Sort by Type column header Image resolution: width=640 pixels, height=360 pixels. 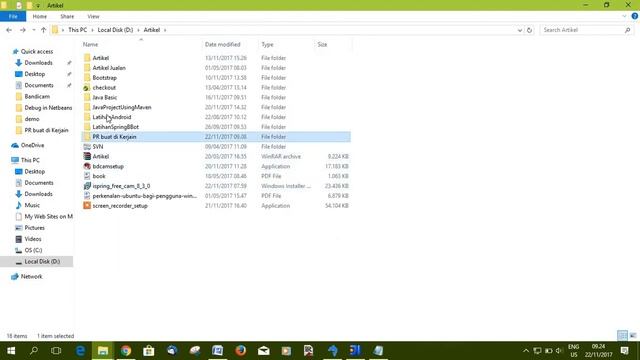[267, 44]
